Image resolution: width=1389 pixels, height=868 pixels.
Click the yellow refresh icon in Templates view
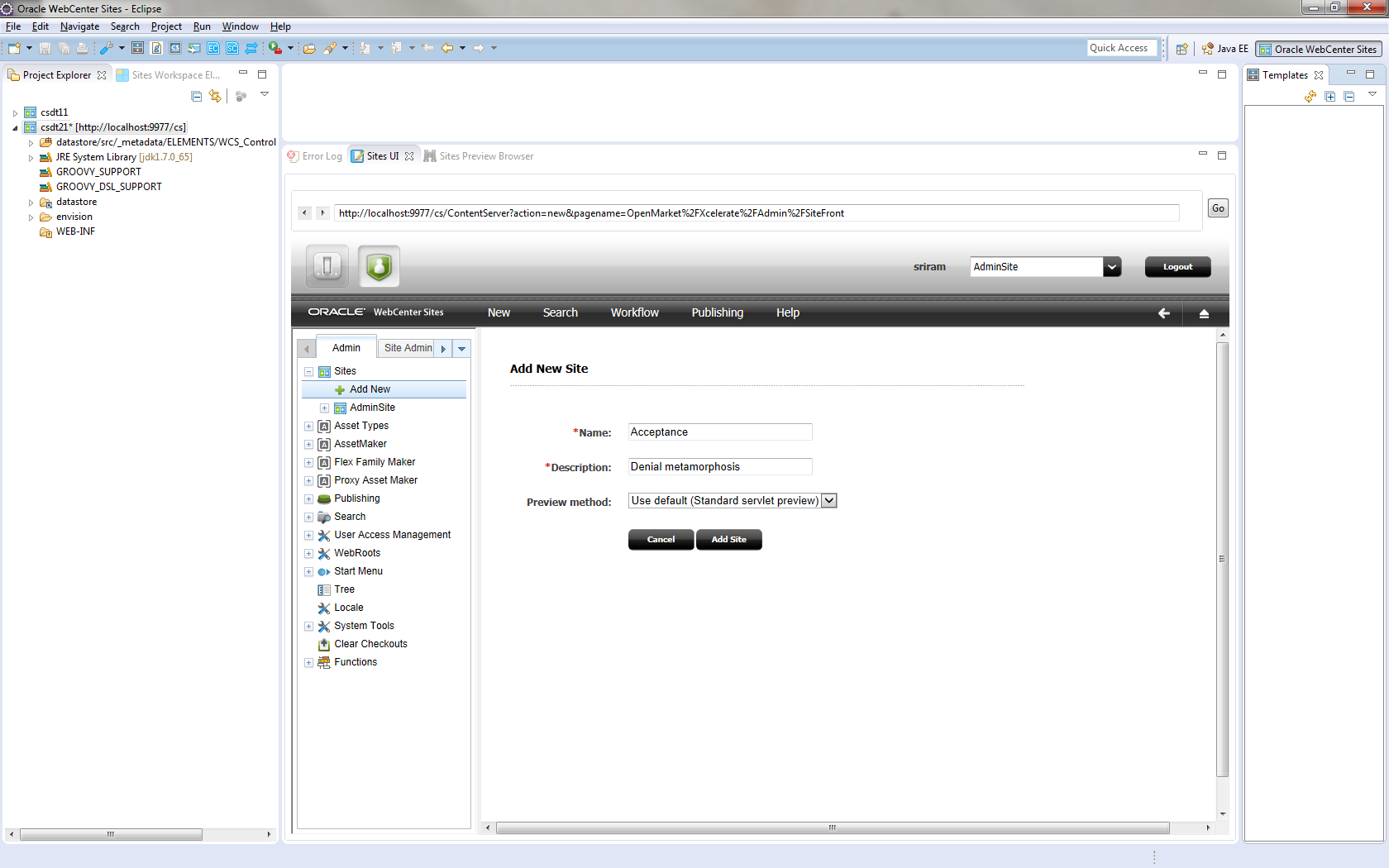pyautogui.click(x=1310, y=96)
